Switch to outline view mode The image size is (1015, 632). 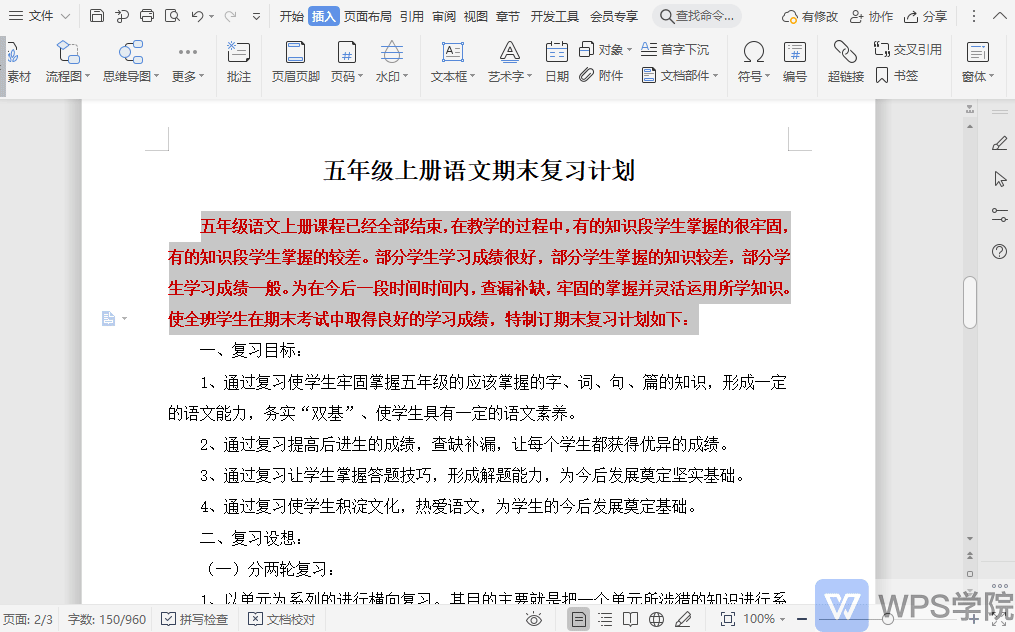tap(605, 620)
